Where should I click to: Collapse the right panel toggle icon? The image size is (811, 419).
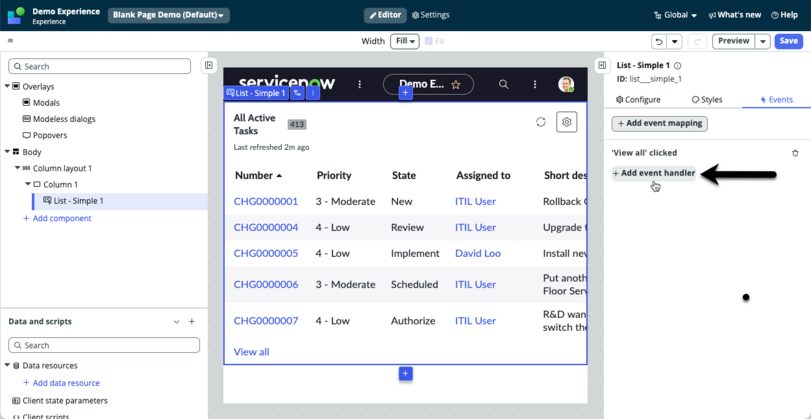coord(602,65)
